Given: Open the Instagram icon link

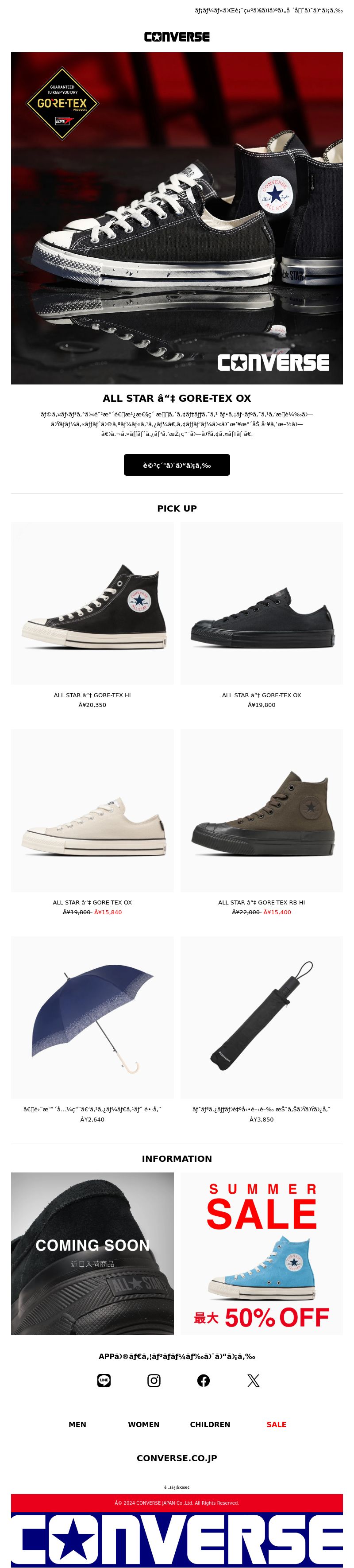Looking at the screenshot, I should tap(154, 1381).
